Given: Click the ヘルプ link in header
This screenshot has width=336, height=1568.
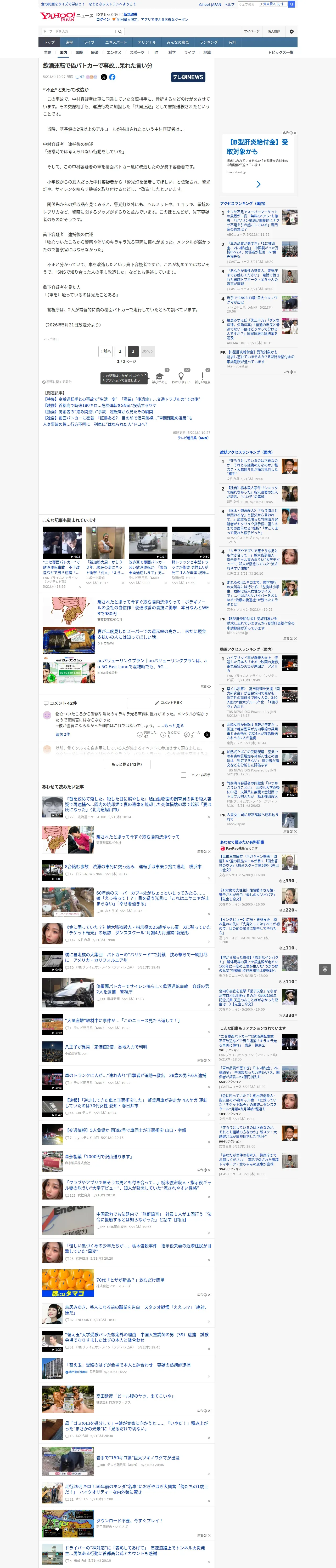Looking at the screenshot, I should [x=229, y=4].
